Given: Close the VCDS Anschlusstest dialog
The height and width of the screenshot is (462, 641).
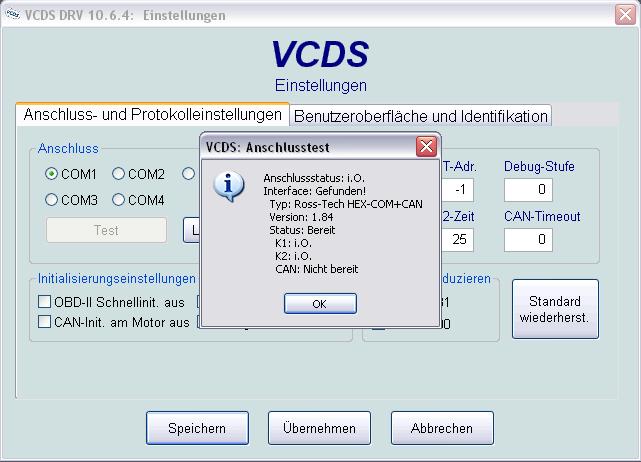Looking at the screenshot, I should point(426,146).
